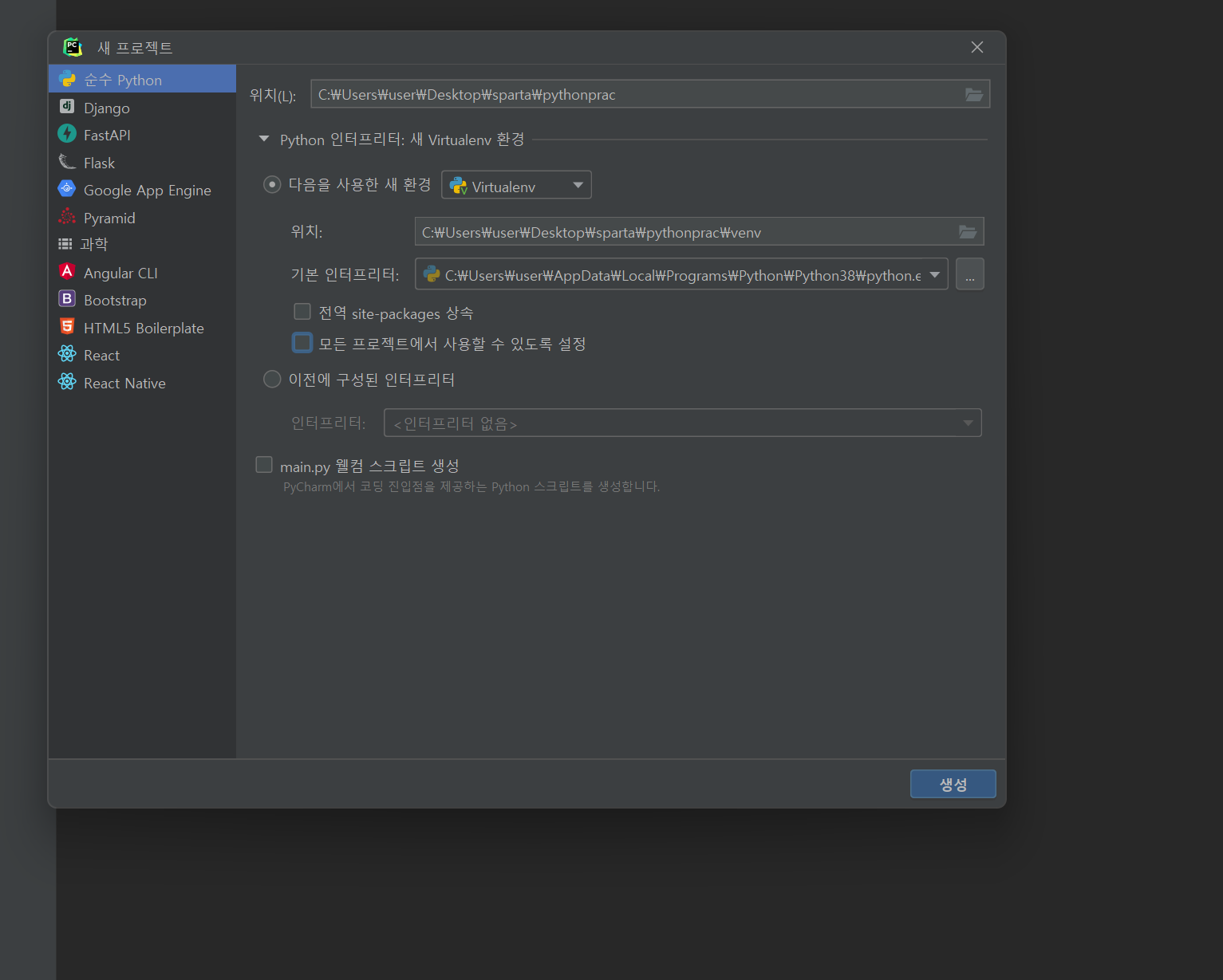The width and height of the screenshot is (1223, 980).
Task: Select FastAPI project type
Action: tap(143, 135)
